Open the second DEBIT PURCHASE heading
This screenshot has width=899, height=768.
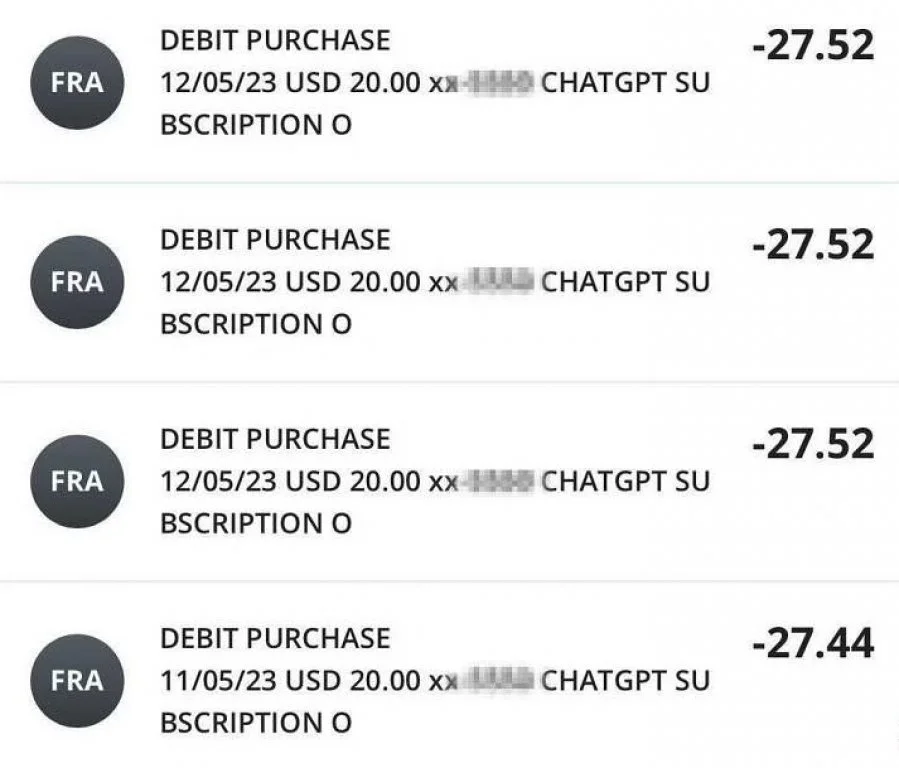[x=275, y=240]
